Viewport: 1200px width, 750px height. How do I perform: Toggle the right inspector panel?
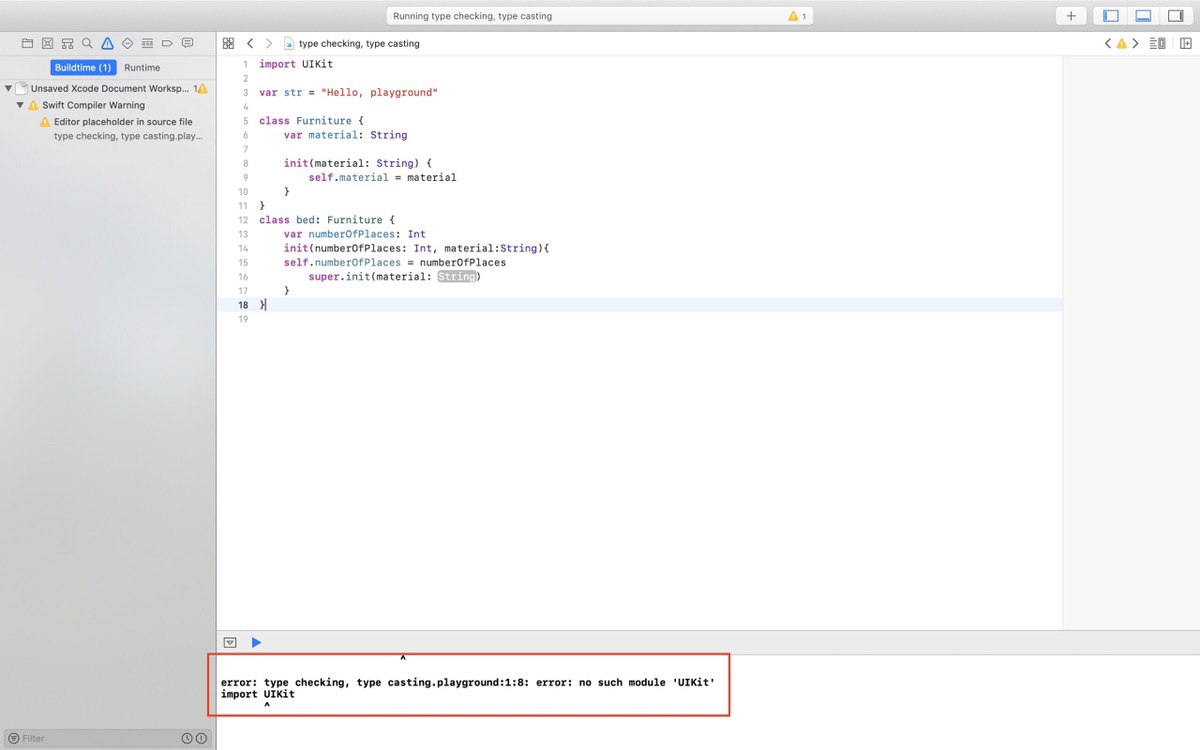[1175, 16]
